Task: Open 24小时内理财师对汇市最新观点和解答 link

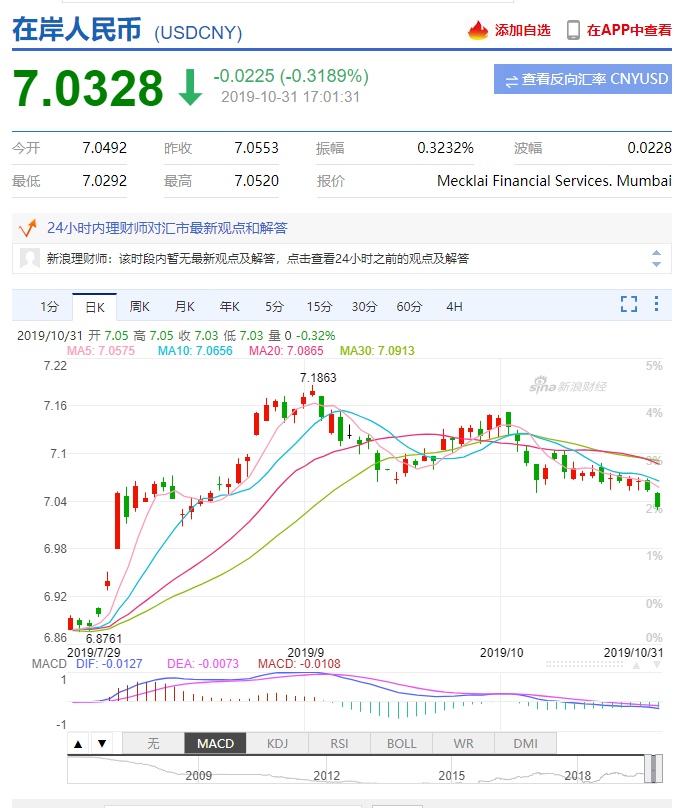Action: coord(167,227)
